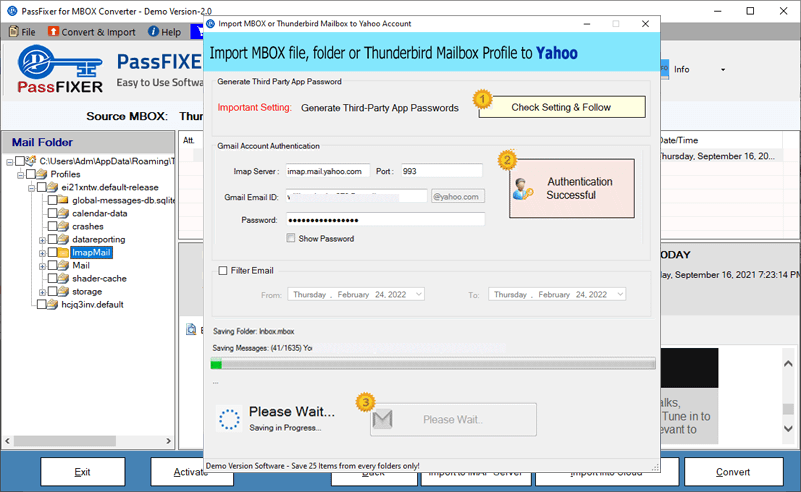This screenshot has width=801, height=492.
Task: Click the blue Help info icon
Action: coord(153,31)
